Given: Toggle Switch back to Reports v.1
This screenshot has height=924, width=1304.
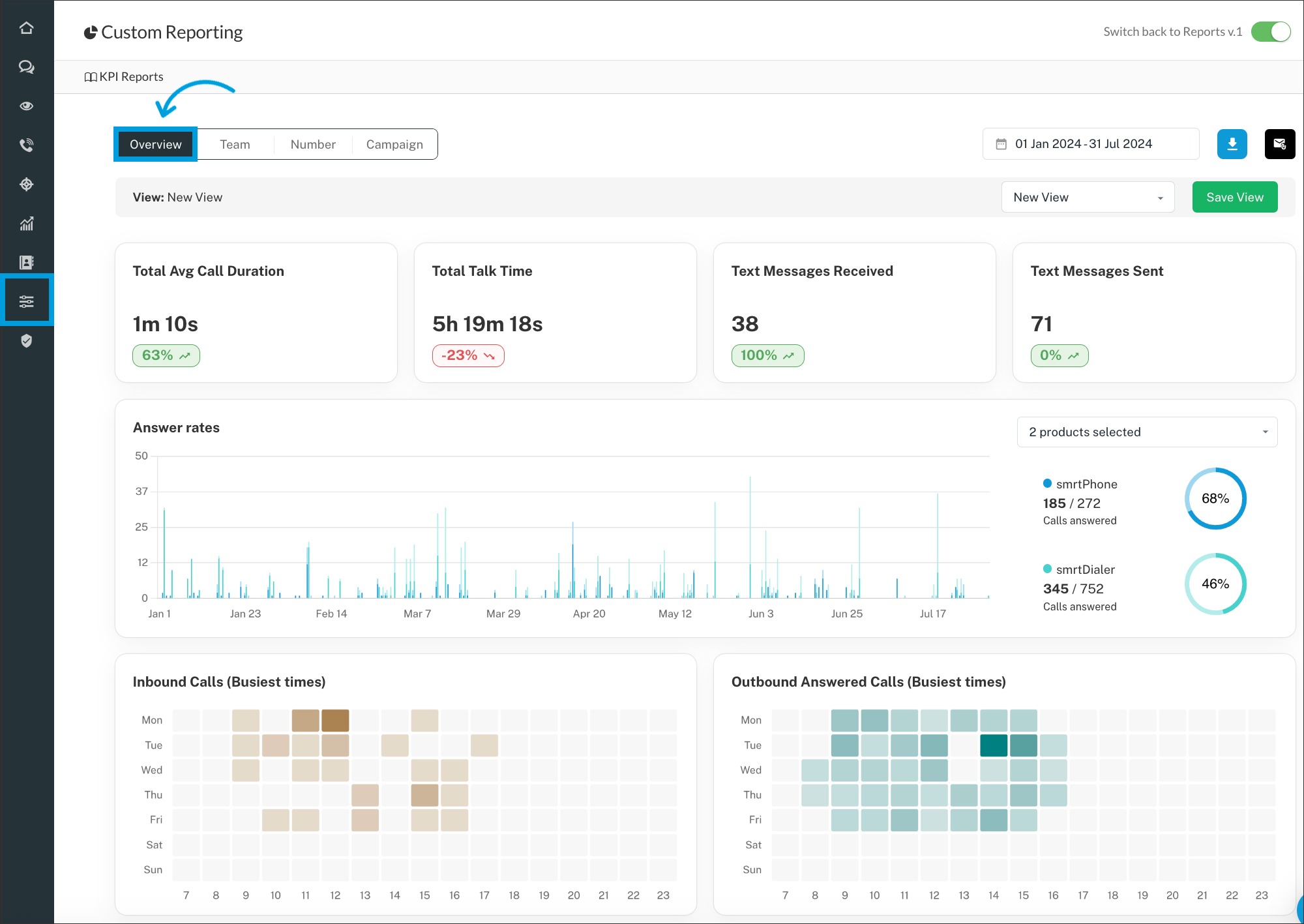Looking at the screenshot, I should 1270,32.
